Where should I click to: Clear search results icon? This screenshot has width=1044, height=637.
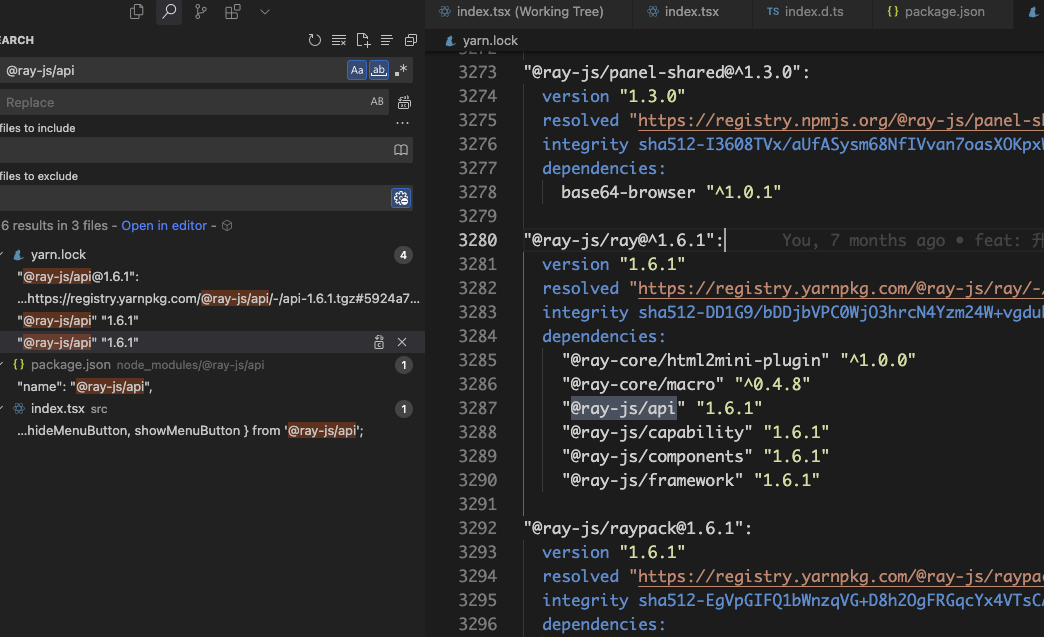coord(339,40)
